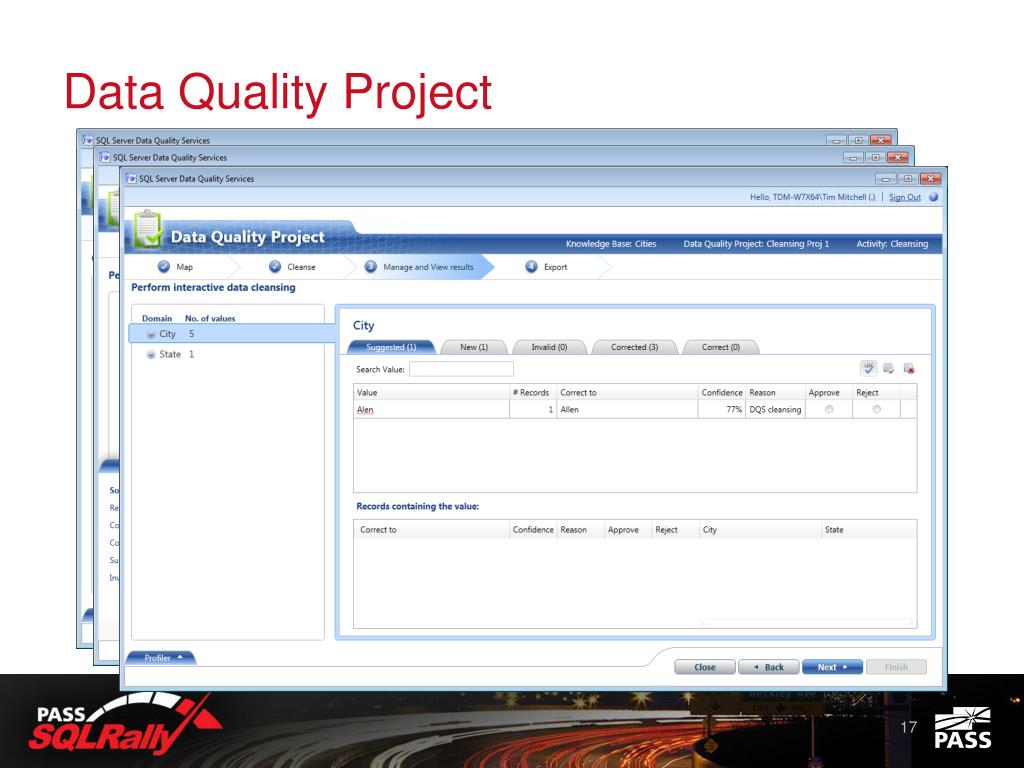
Task: Click the Back button
Action: pyautogui.click(x=769, y=667)
